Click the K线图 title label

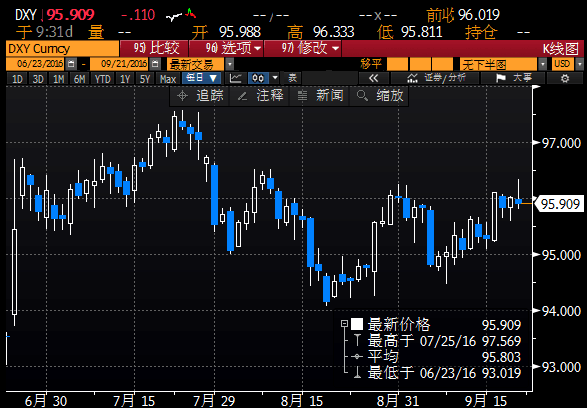click(561, 49)
